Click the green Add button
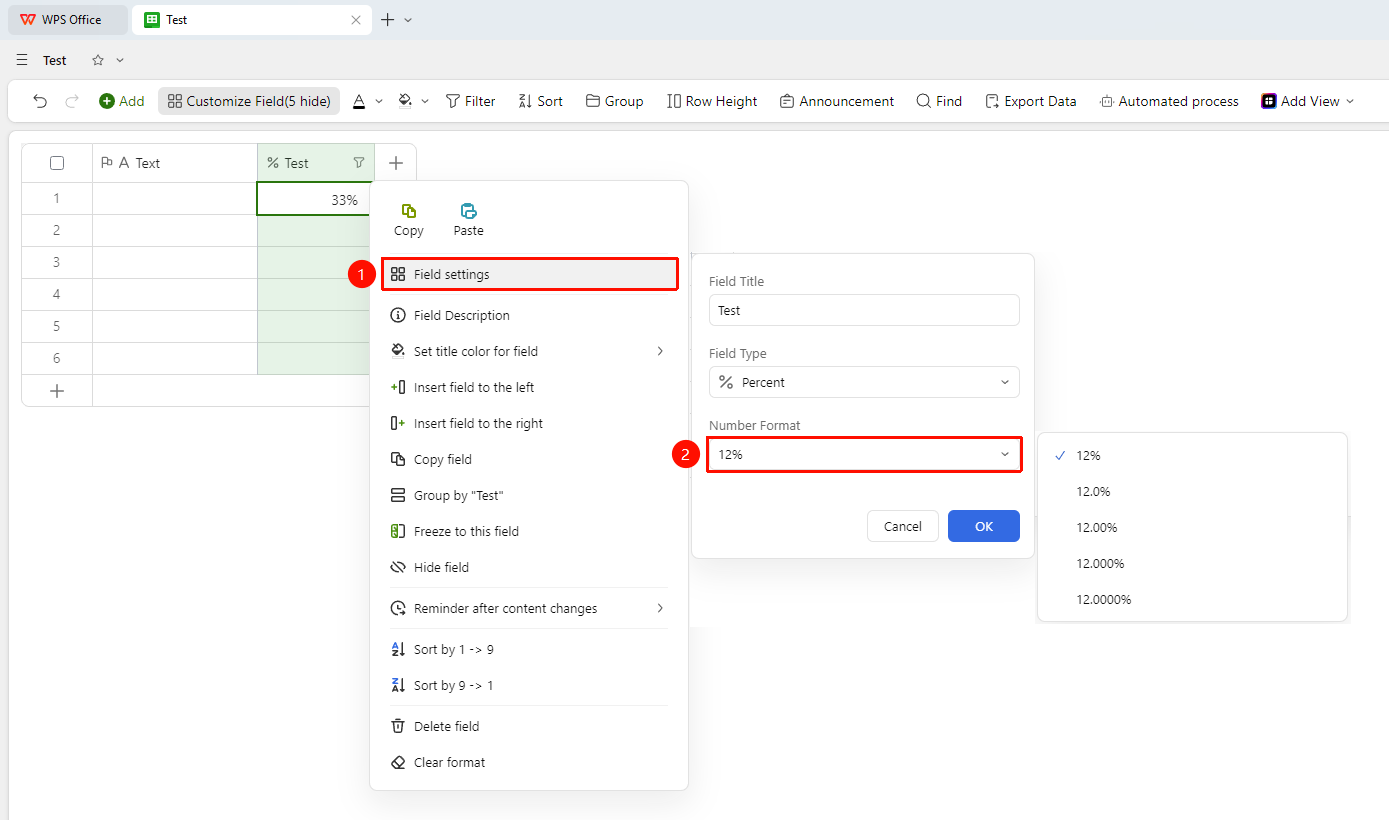Image resolution: width=1389 pixels, height=820 pixels. click(x=121, y=101)
